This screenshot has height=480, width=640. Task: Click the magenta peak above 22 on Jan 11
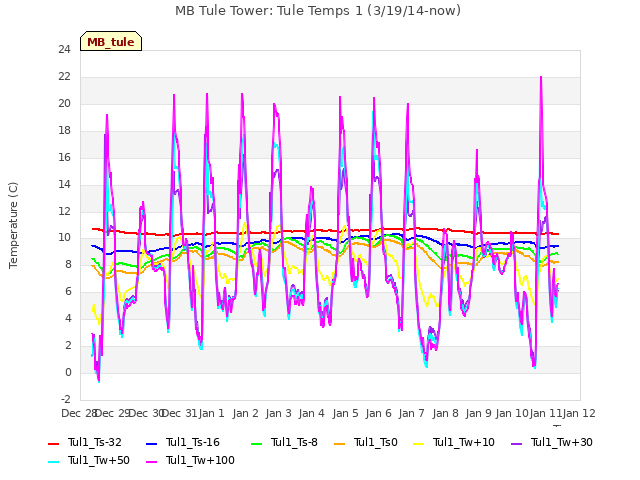(x=541, y=77)
